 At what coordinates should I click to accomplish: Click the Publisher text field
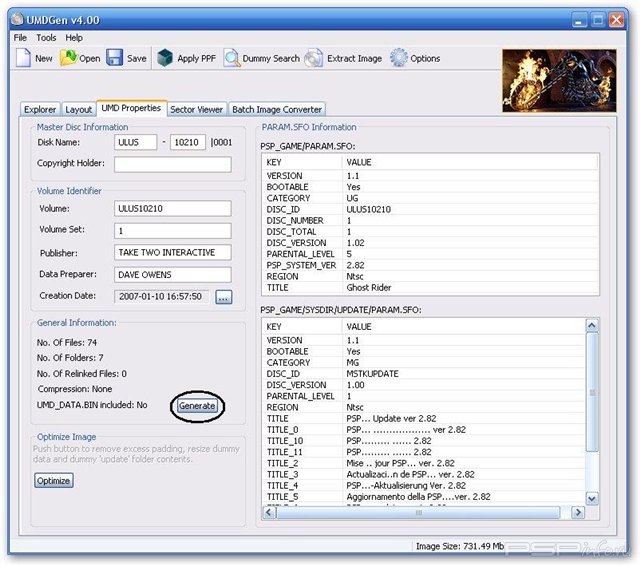[x=173, y=252]
